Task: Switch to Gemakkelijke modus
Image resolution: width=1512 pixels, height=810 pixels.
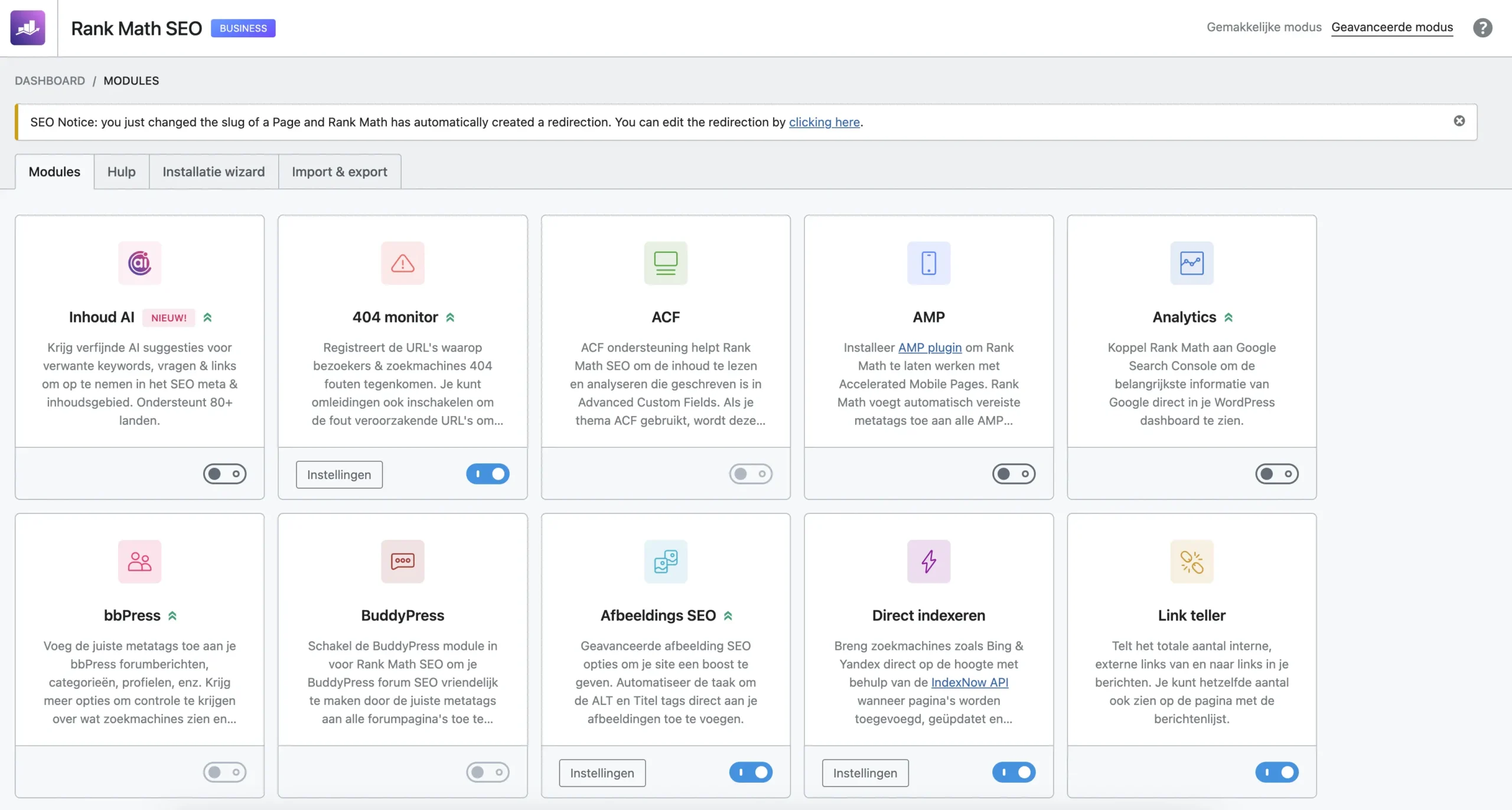Action: pyautogui.click(x=1264, y=27)
